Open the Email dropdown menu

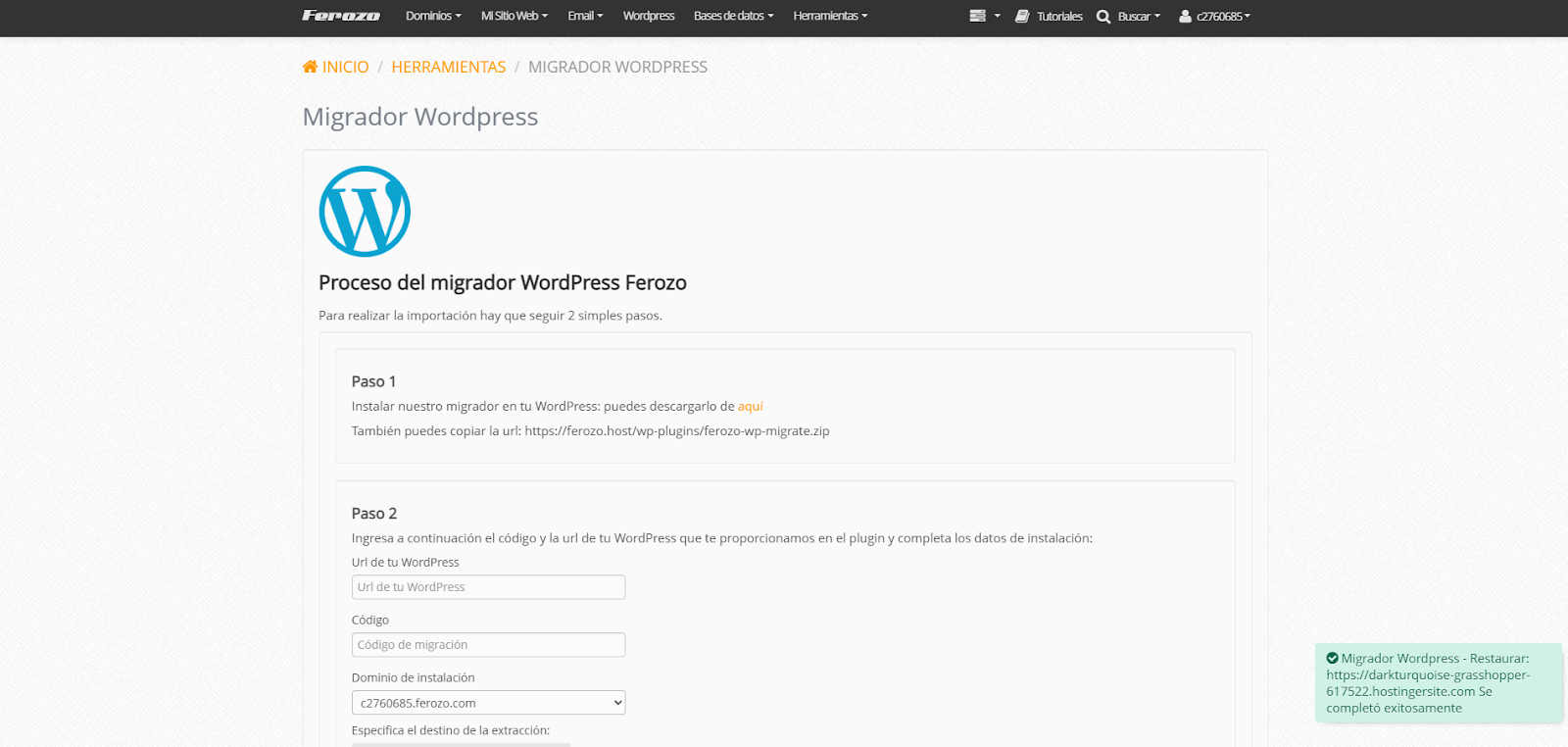(585, 16)
